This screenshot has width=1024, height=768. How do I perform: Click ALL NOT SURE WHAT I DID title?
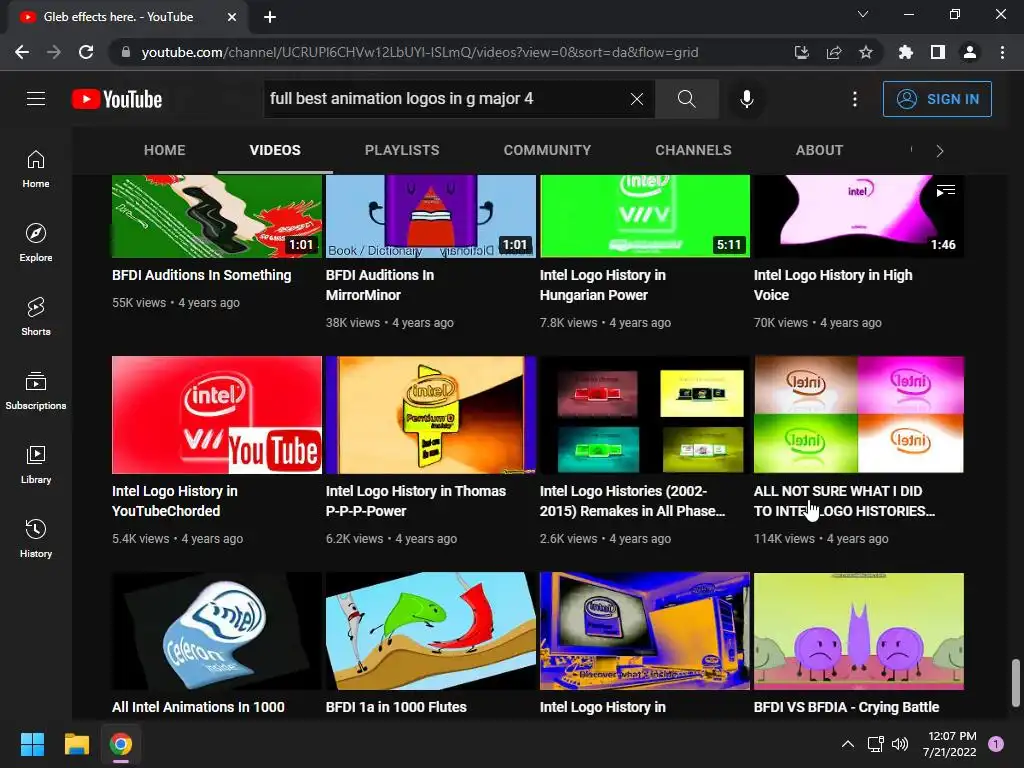pos(844,501)
